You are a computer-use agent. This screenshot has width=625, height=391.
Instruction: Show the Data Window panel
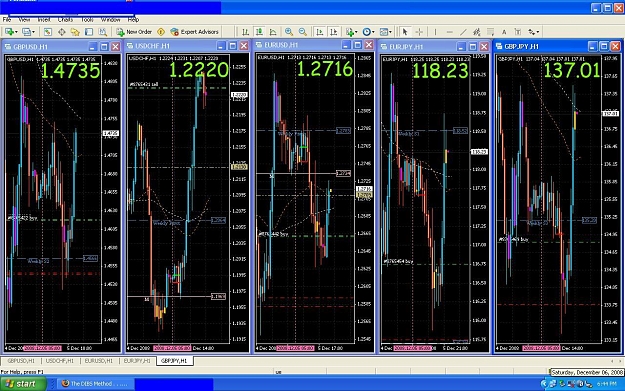pyautogui.click(x=62, y=32)
